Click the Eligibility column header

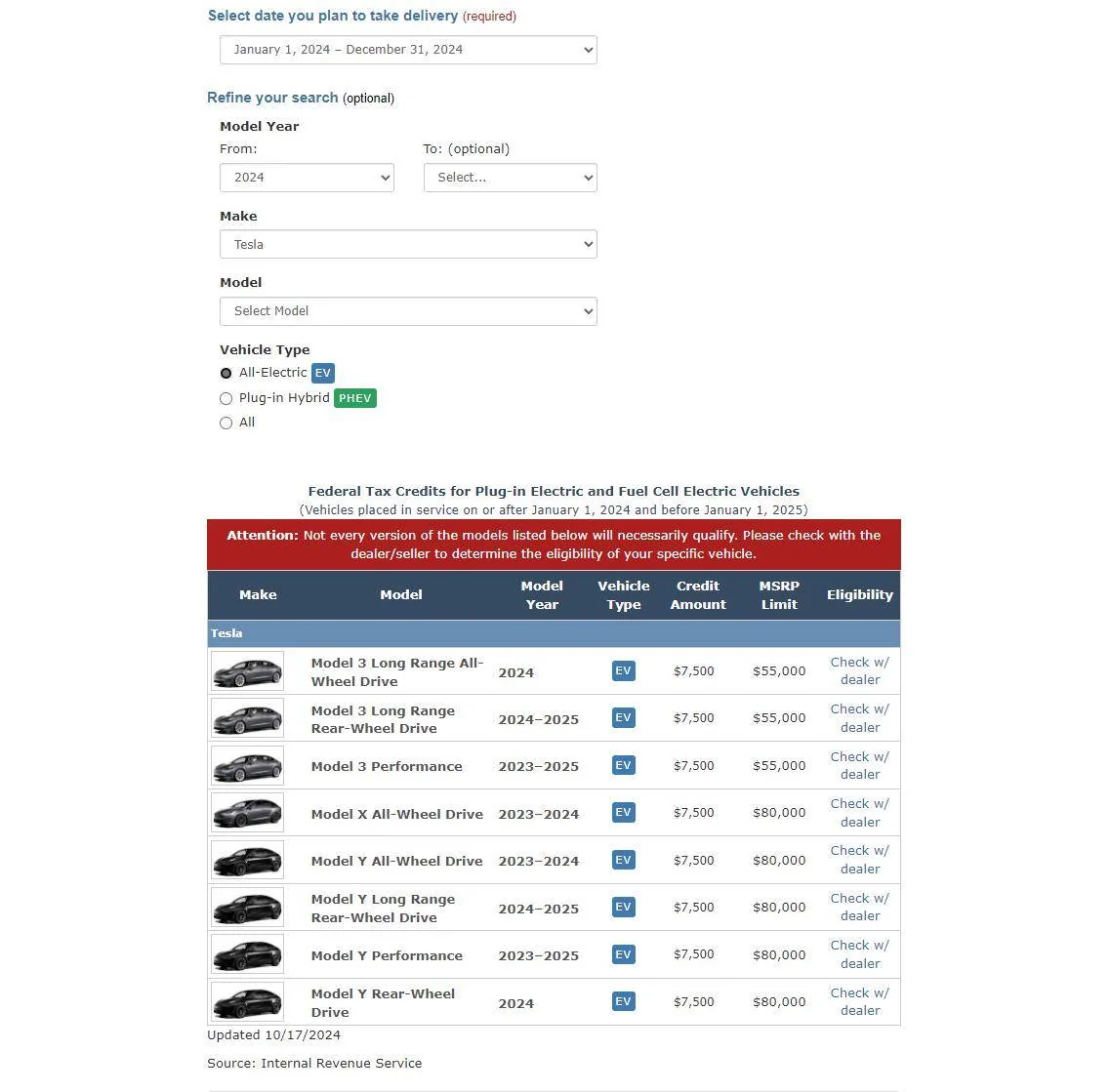tap(859, 595)
